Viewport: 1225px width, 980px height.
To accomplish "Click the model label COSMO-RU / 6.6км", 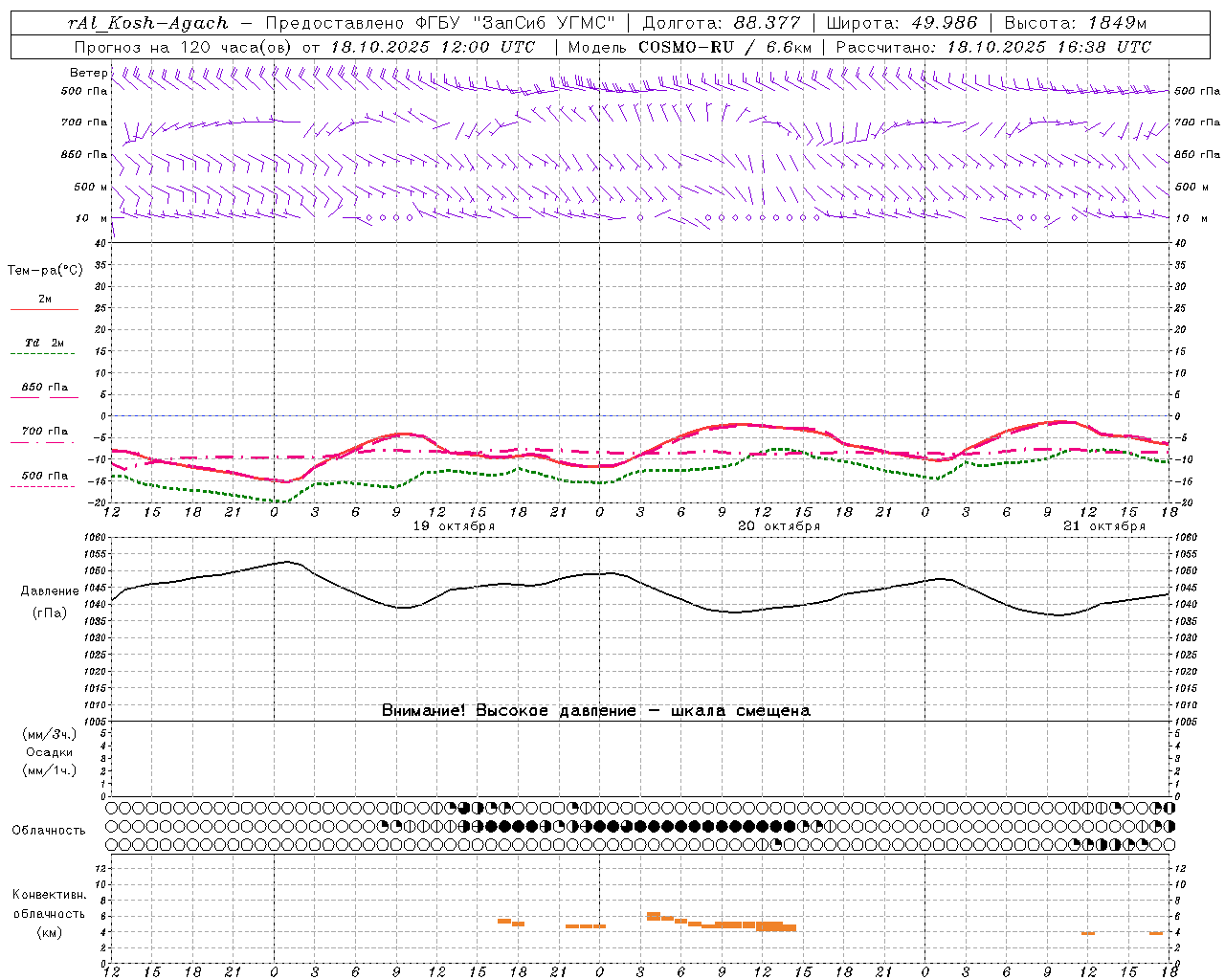I will pyautogui.click(x=724, y=47).
